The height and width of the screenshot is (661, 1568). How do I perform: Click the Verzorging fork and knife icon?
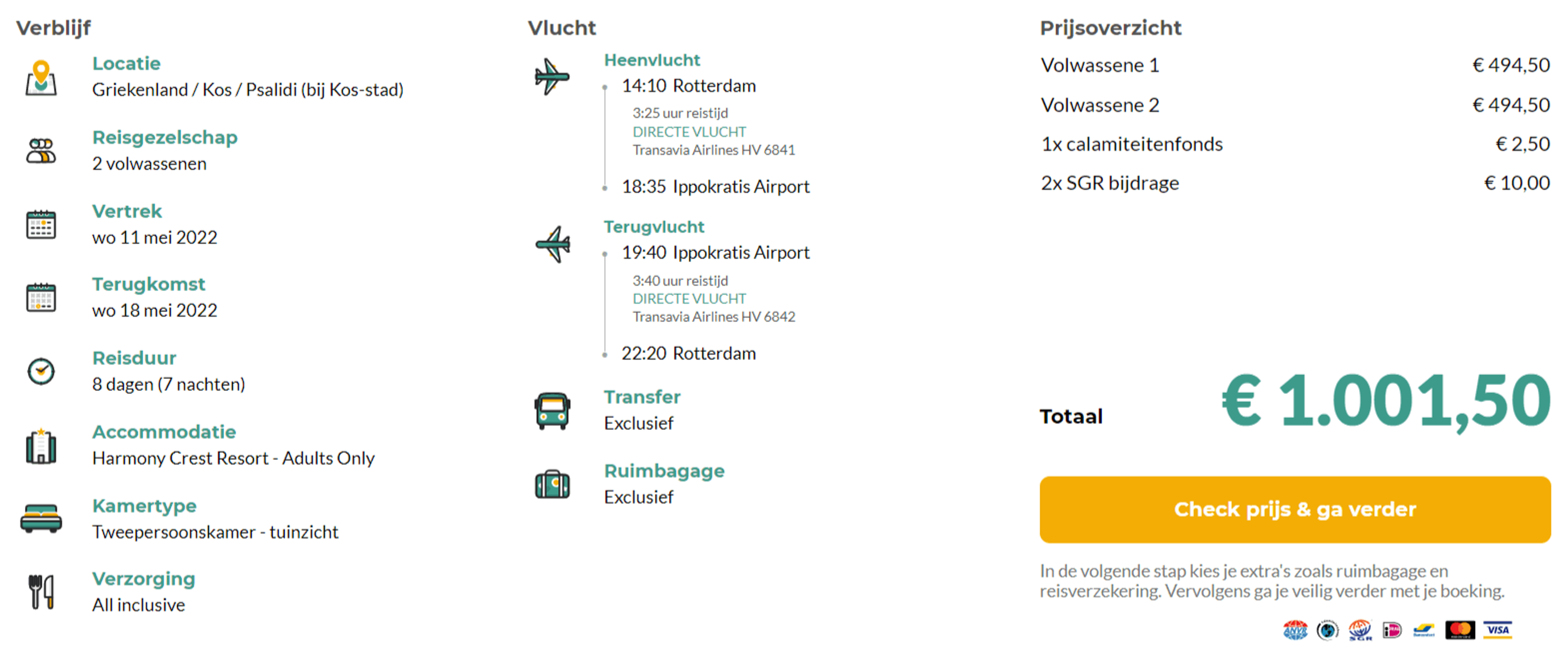[41, 592]
